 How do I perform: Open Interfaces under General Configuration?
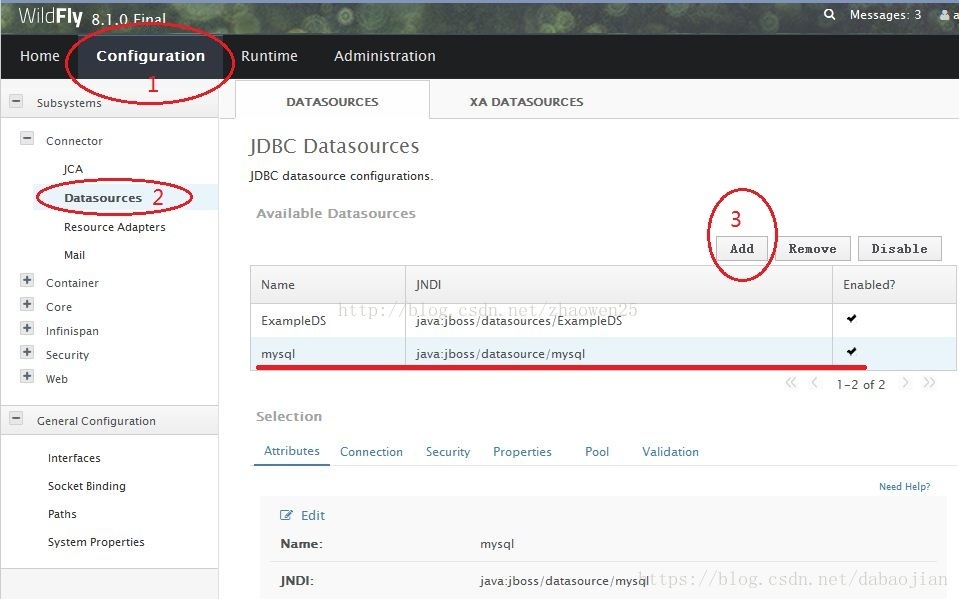(x=74, y=458)
